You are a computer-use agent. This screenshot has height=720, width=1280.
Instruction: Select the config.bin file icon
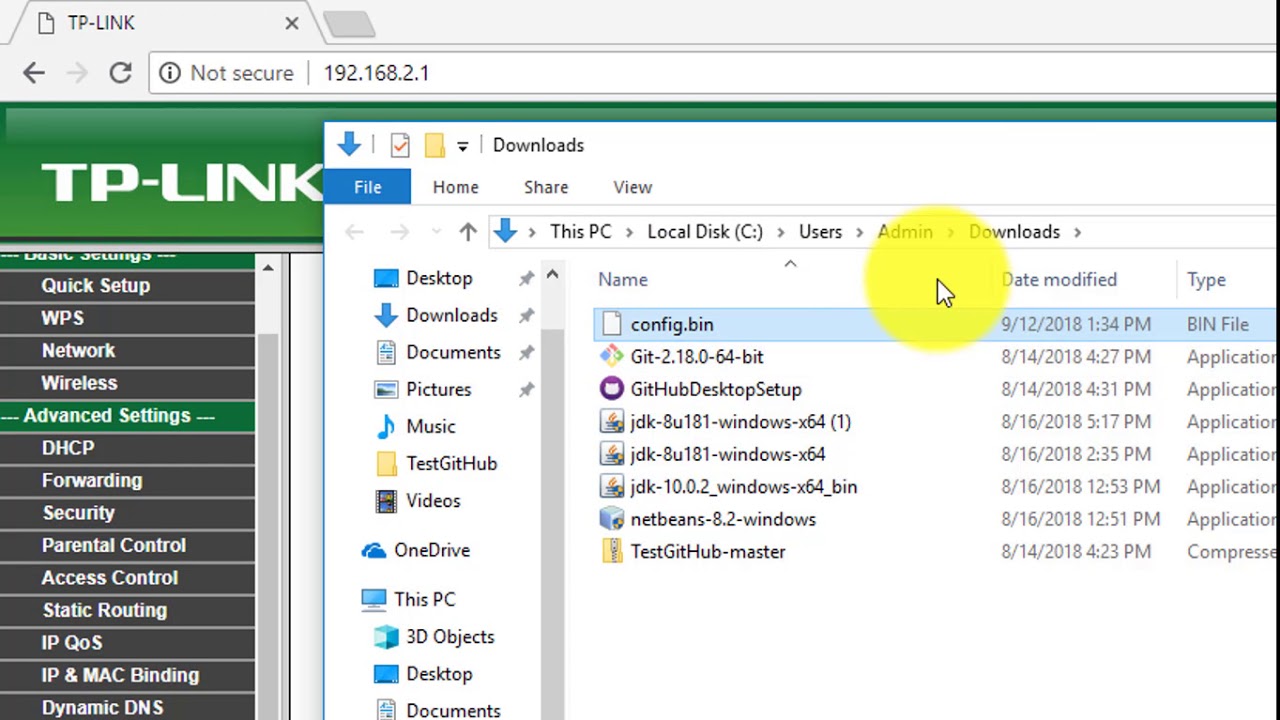[x=612, y=324]
